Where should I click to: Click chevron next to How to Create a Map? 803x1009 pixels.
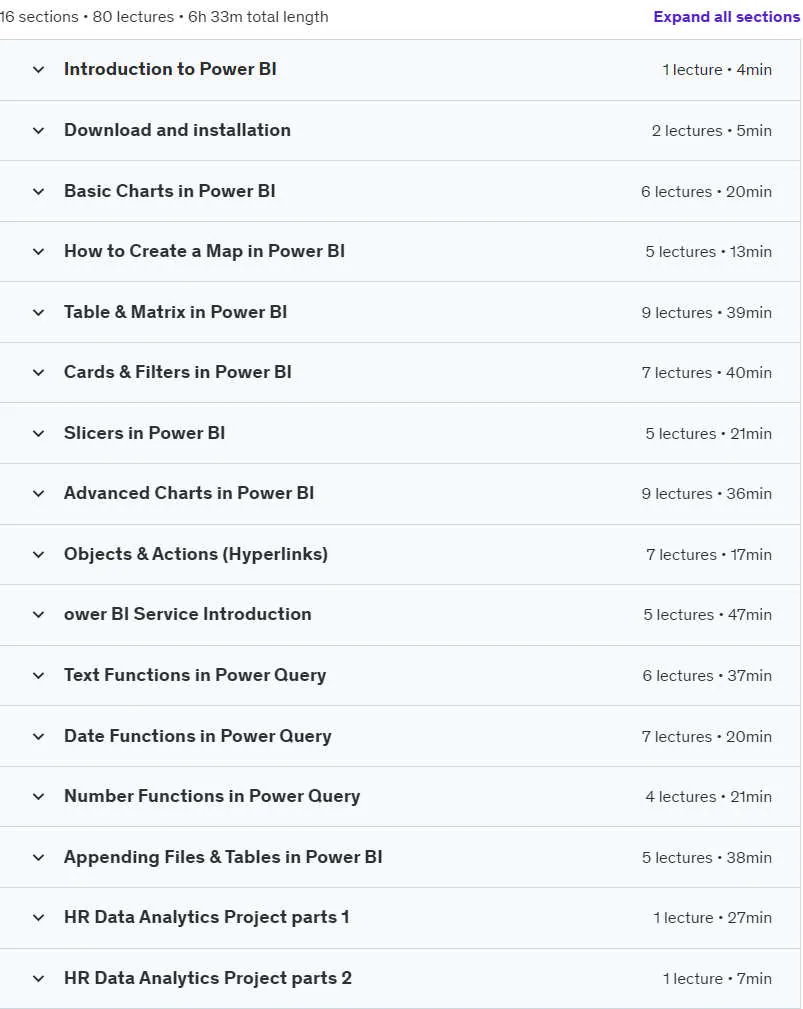pos(39,252)
